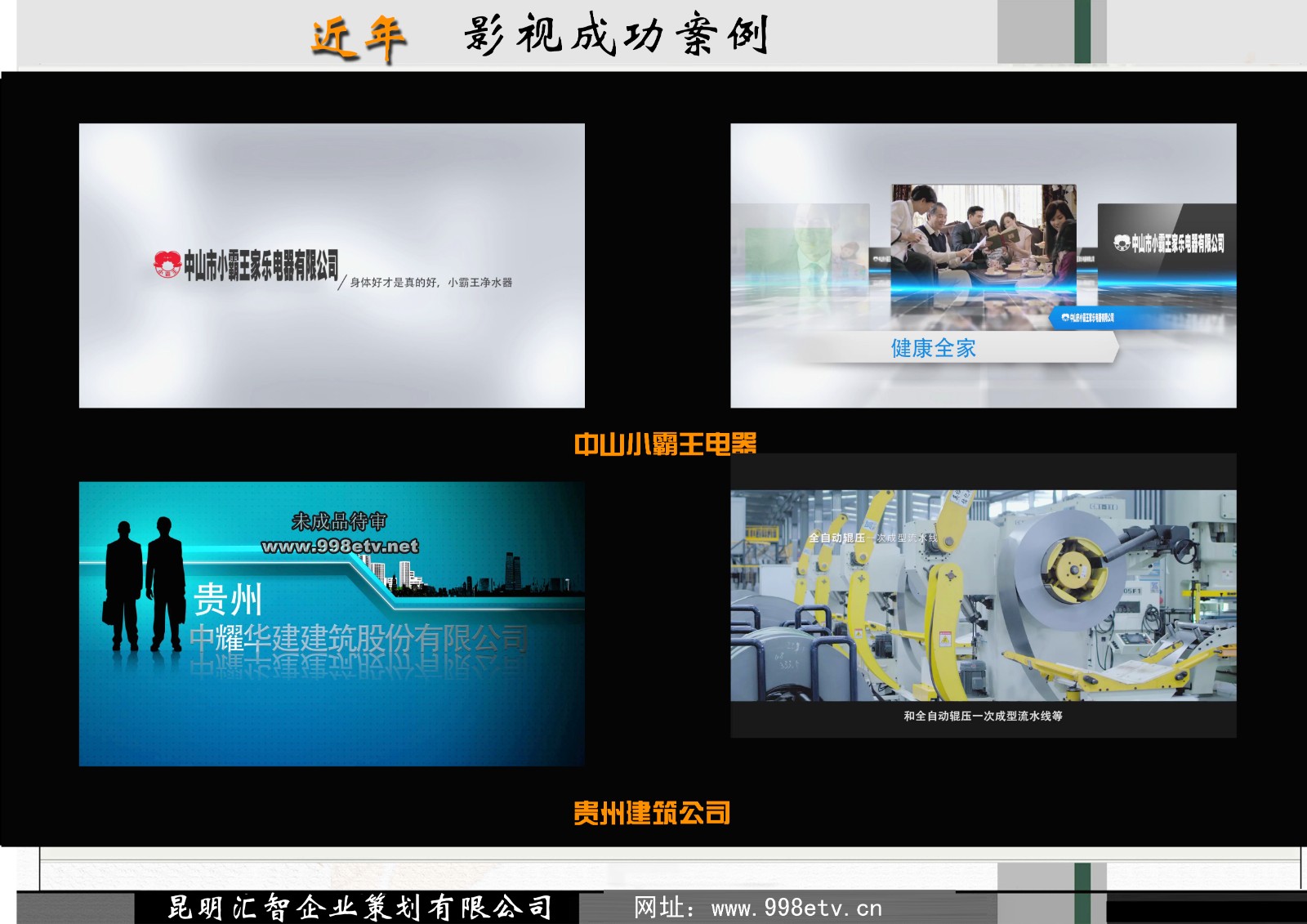Screen dimensions: 1307x924
Task: Click the yellow coil reel hub on machine
Action: coord(1069,569)
